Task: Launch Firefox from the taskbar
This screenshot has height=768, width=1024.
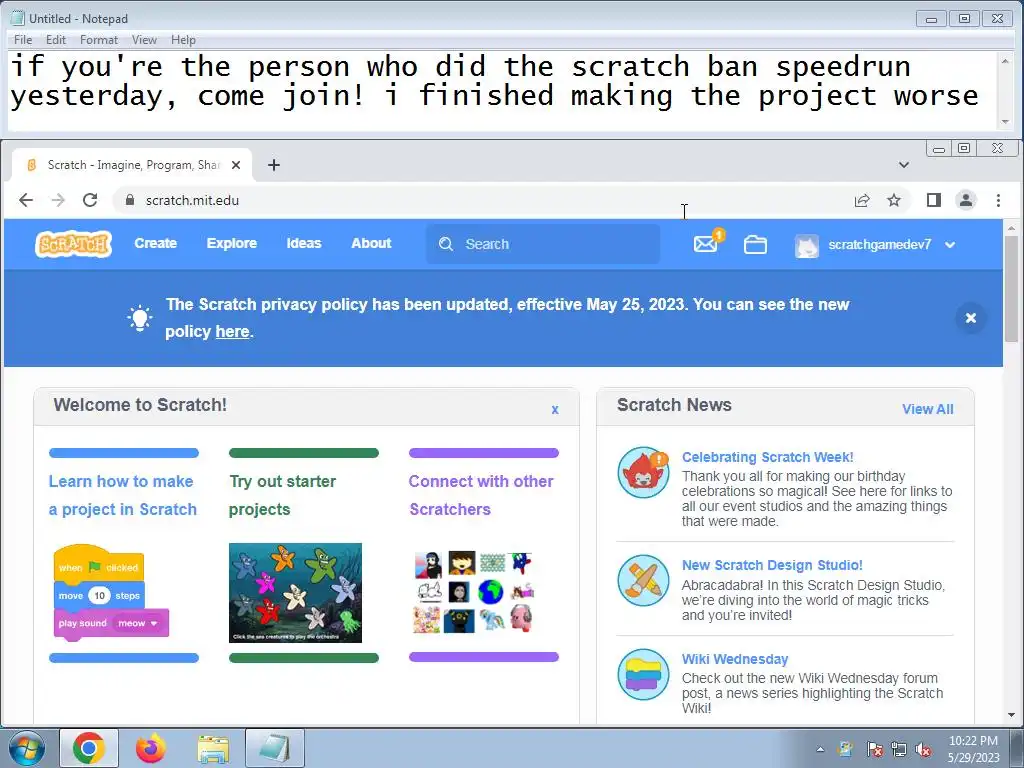Action: (151, 748)
